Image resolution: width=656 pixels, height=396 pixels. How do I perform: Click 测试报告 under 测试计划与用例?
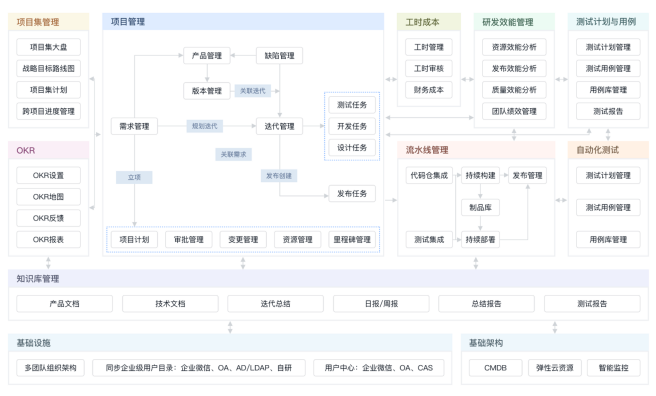coord(608,111)
